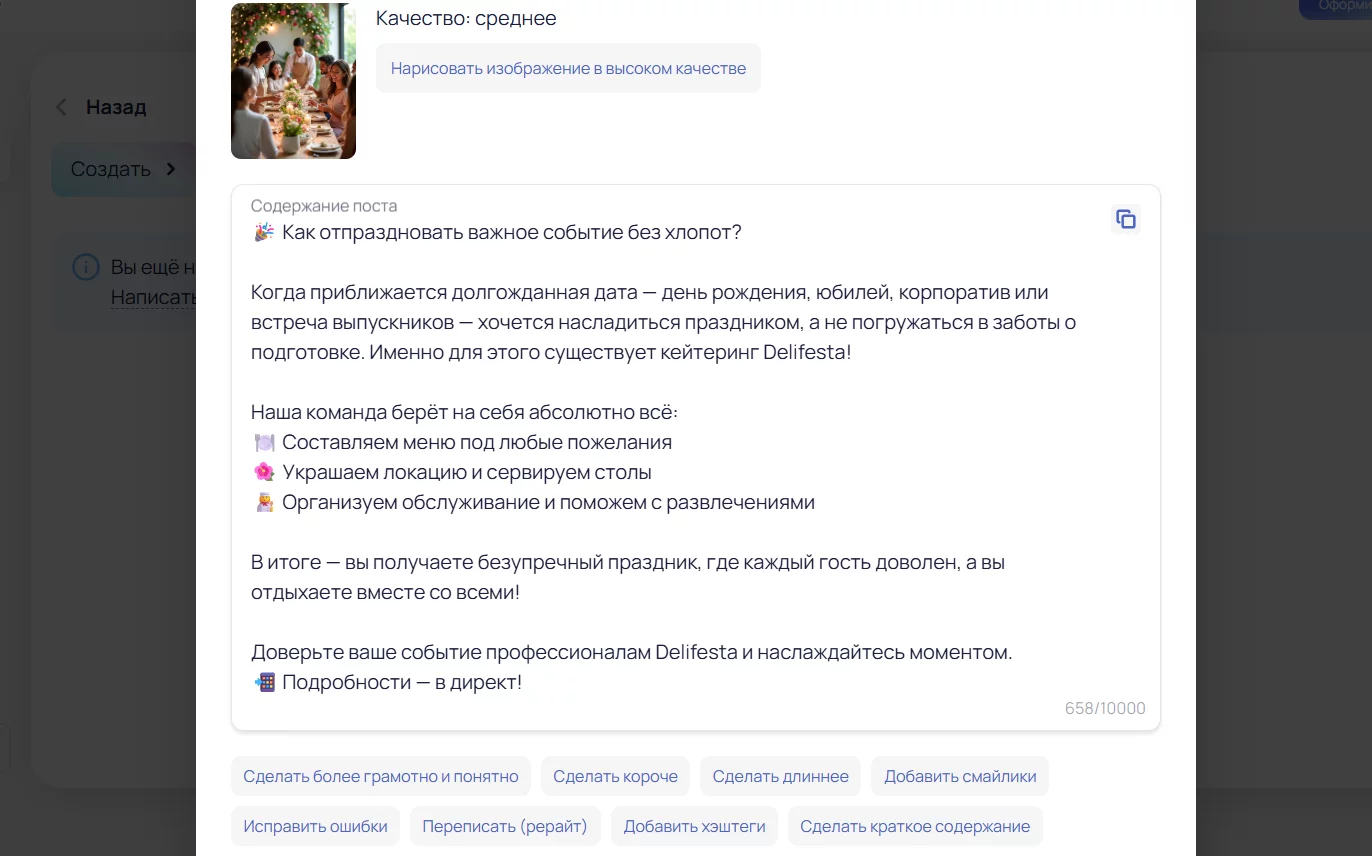Viewport: 1372px width, 856px height.
Task: Click the info circle icon in the notice
Action: pos(87,267)
